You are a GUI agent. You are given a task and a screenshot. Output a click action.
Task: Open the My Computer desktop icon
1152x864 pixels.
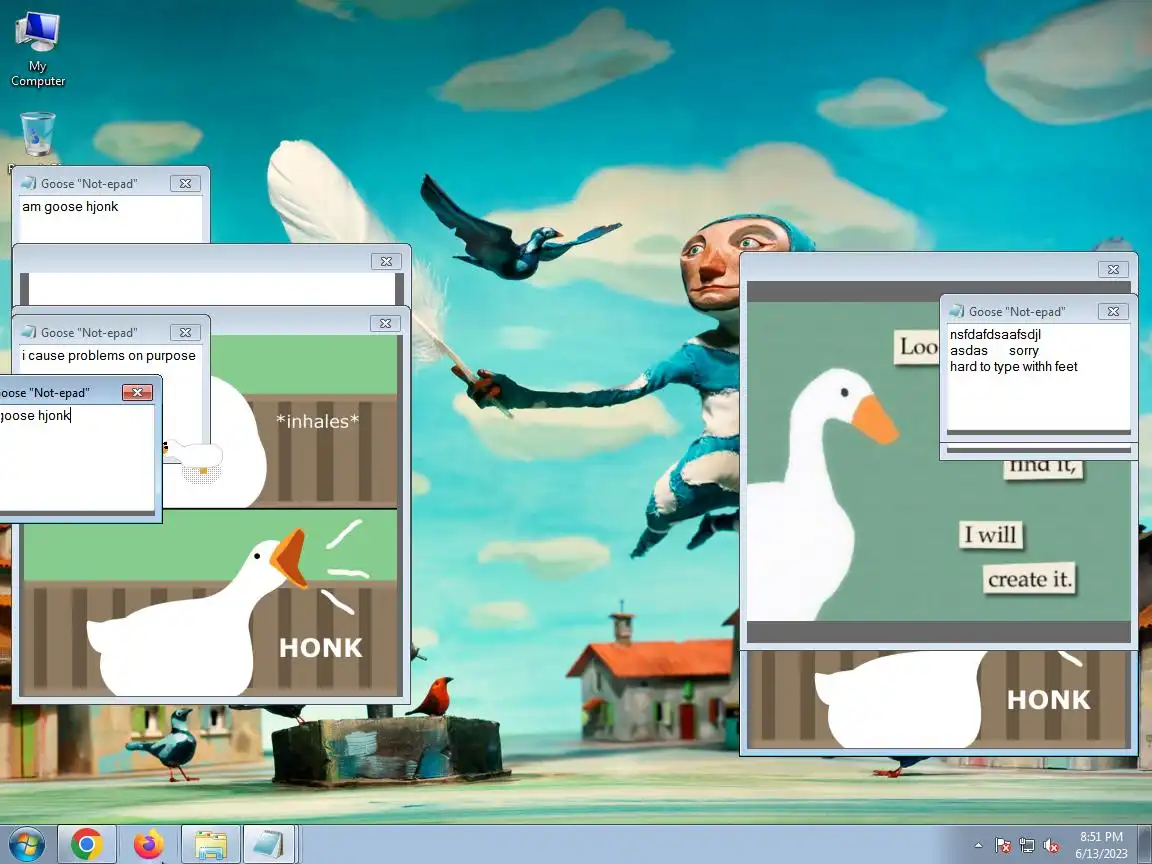[x=37, y=49]
